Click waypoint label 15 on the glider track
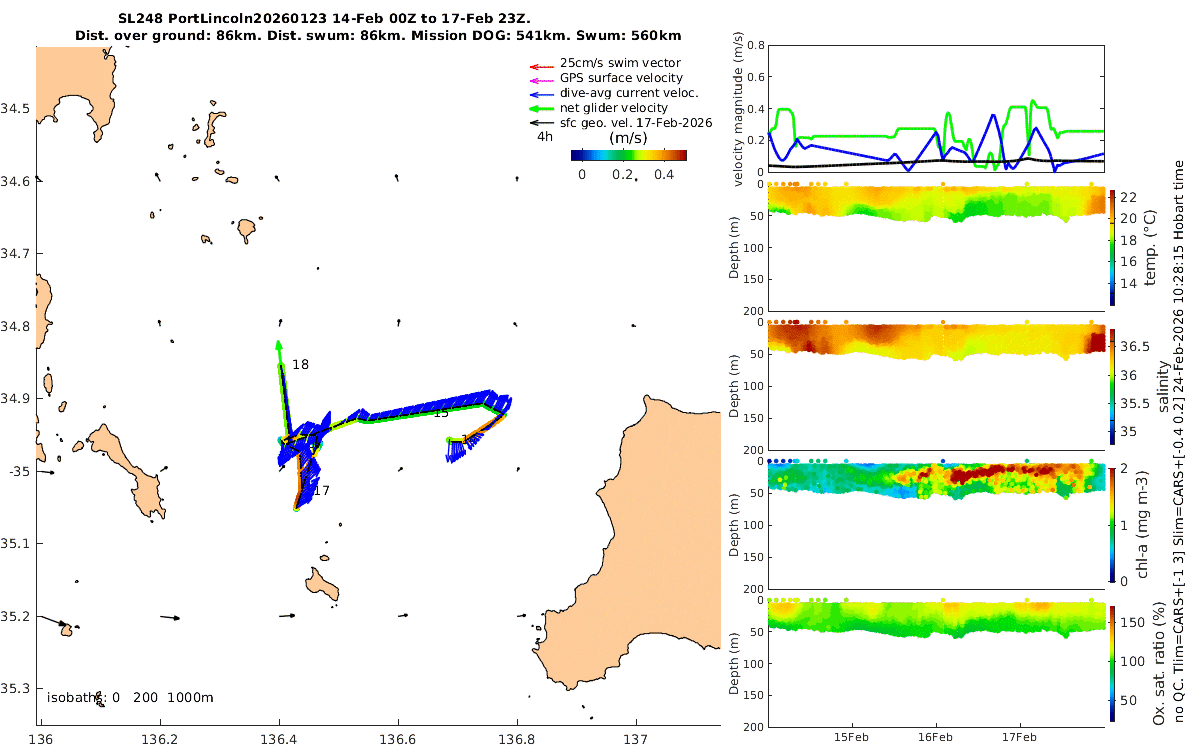Image resolution: width=1200 pixels, height=750 pixels. (441, 412)
